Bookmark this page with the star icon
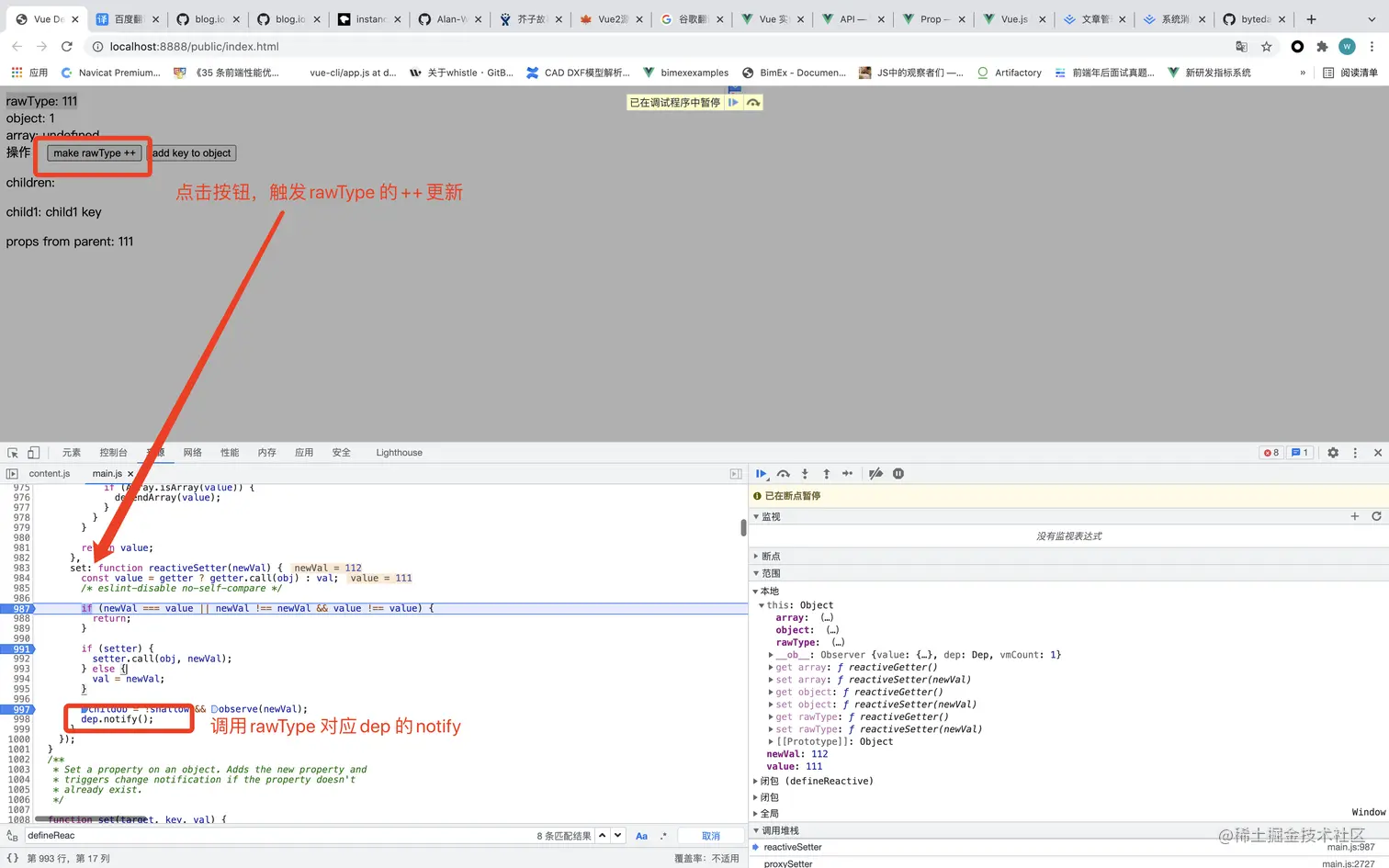Image resolution: width=1389 pixels, height=868 pixels. click(x=1267, y=46)
